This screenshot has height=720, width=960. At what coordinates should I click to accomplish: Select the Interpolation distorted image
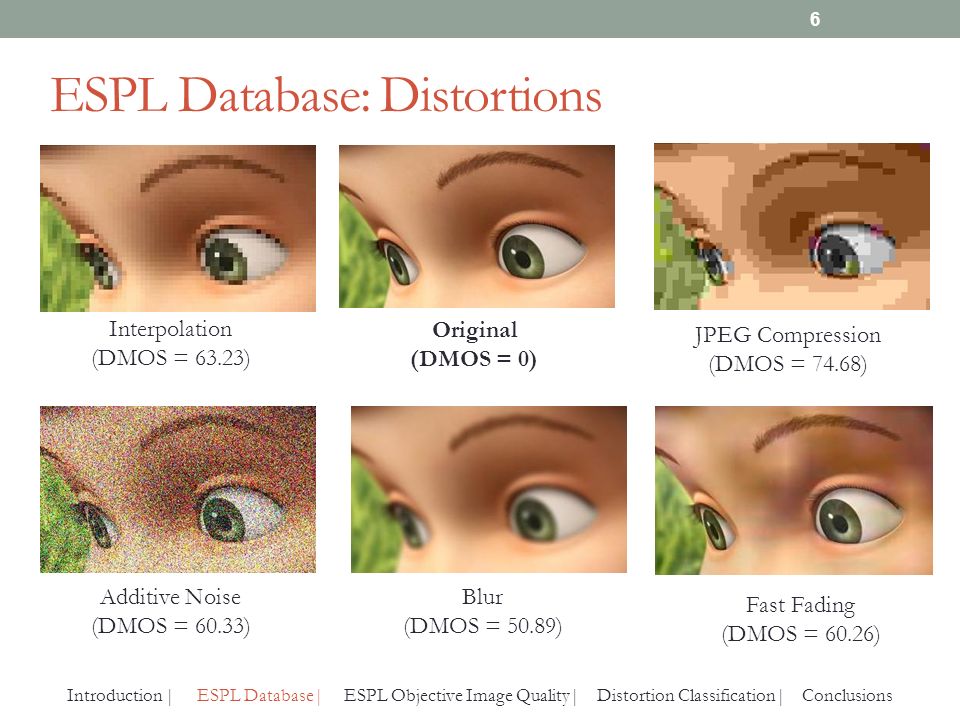pos(178,228)
